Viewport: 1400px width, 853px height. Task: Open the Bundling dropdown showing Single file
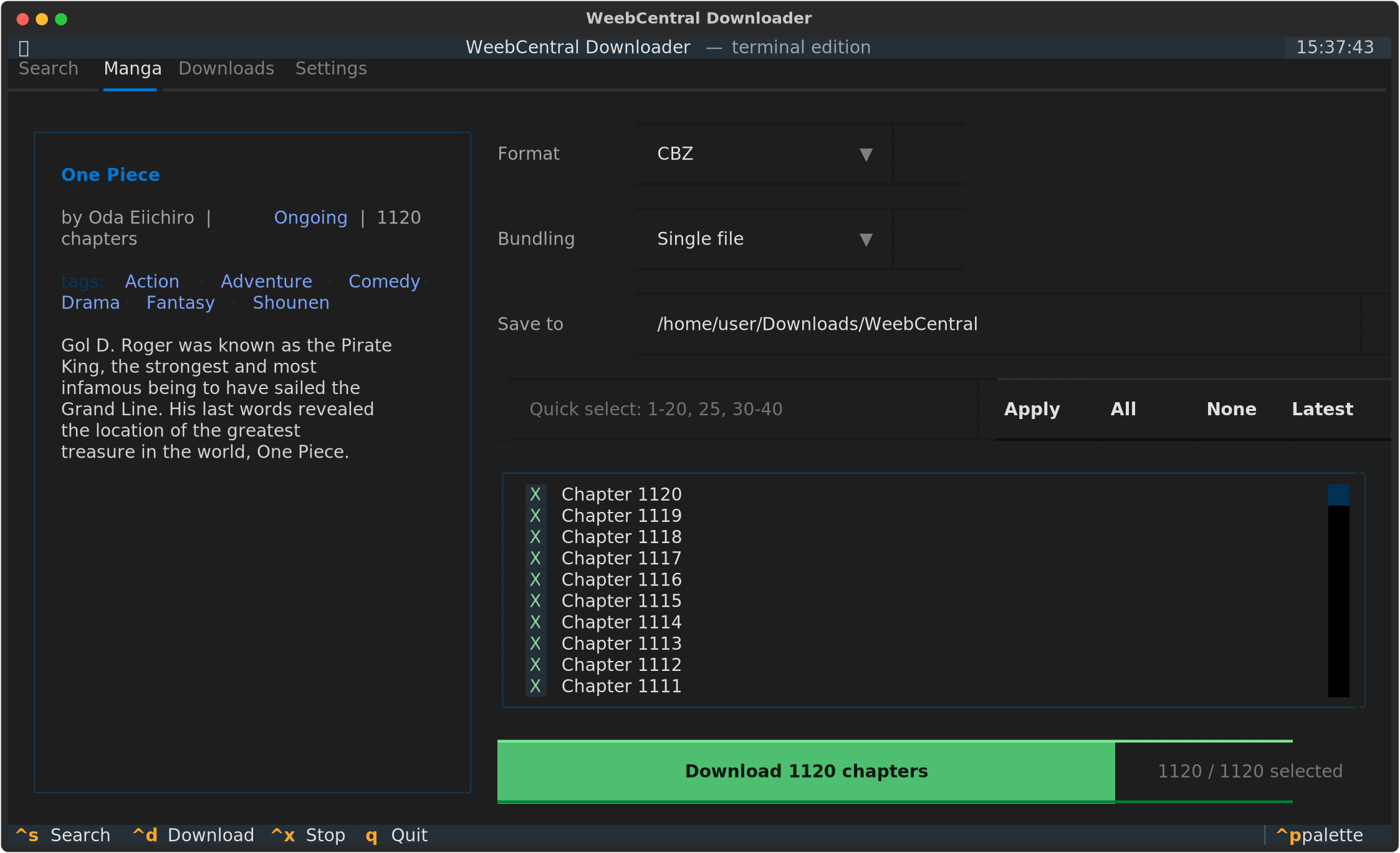click(764, 239)
